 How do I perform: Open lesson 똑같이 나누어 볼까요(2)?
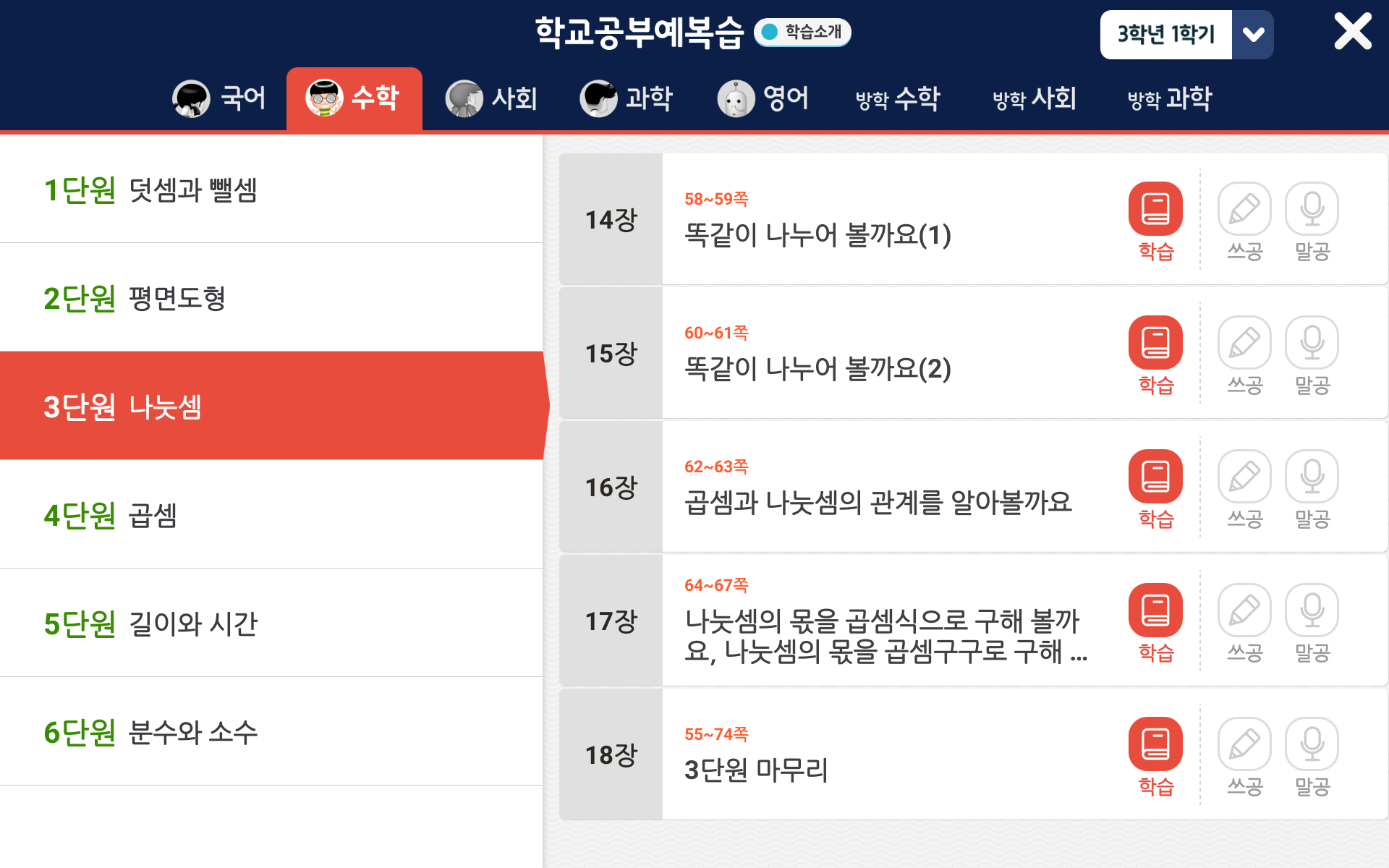[x=817, y=368]
